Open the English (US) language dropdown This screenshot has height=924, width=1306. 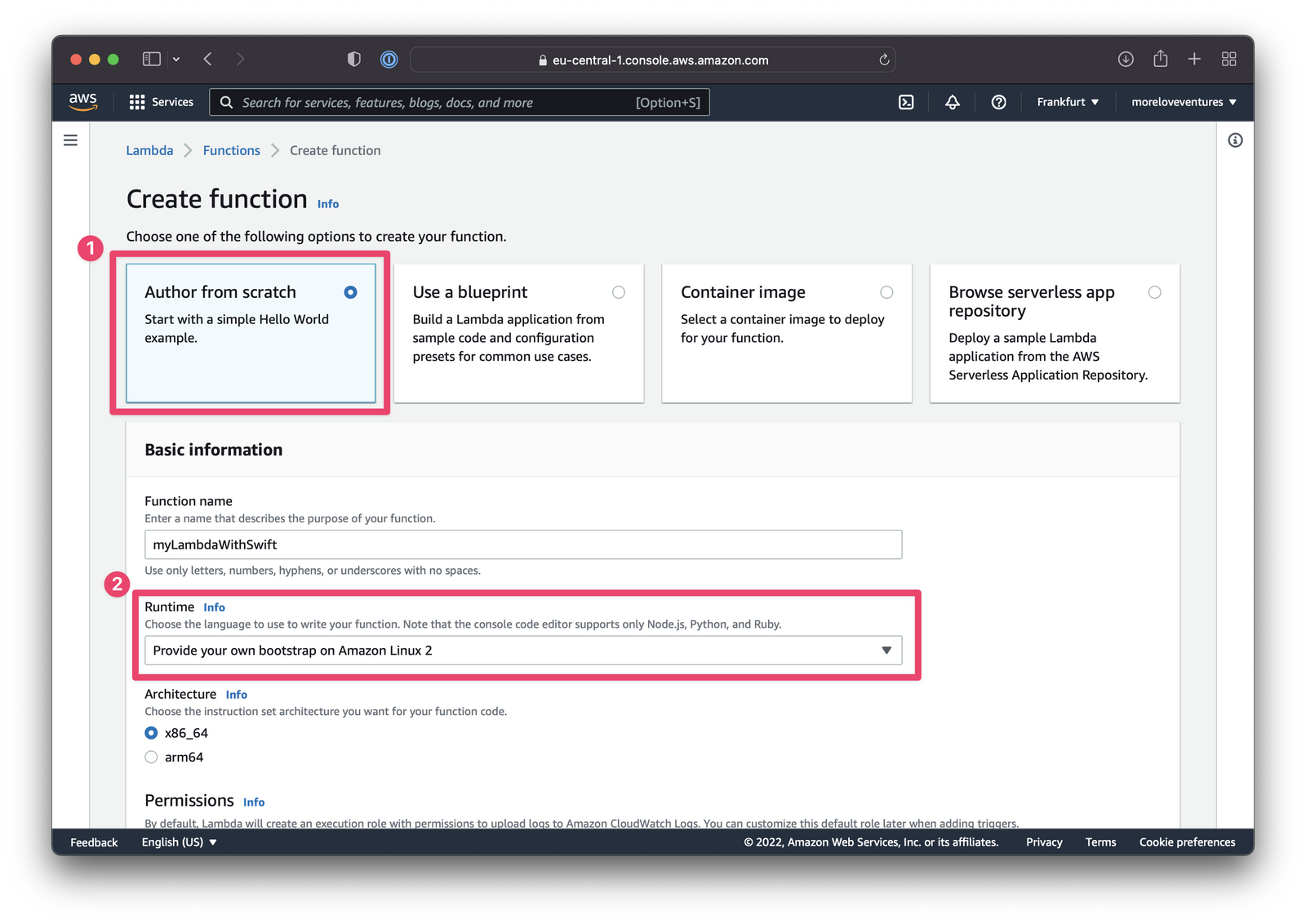[178, 842]
